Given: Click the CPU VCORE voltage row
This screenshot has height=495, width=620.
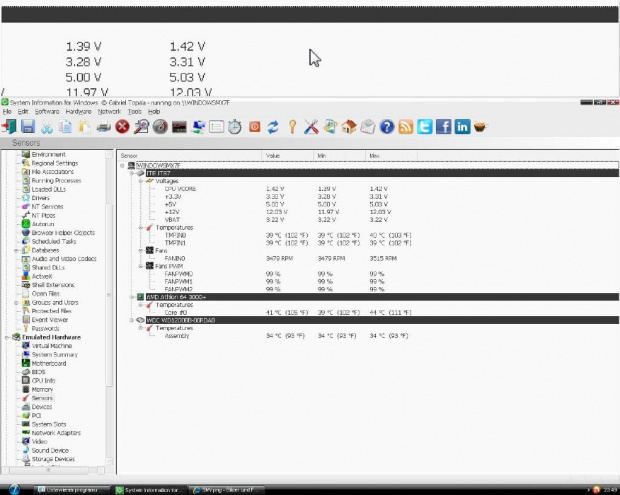Looking at the screenshot, I should [368, 189].
